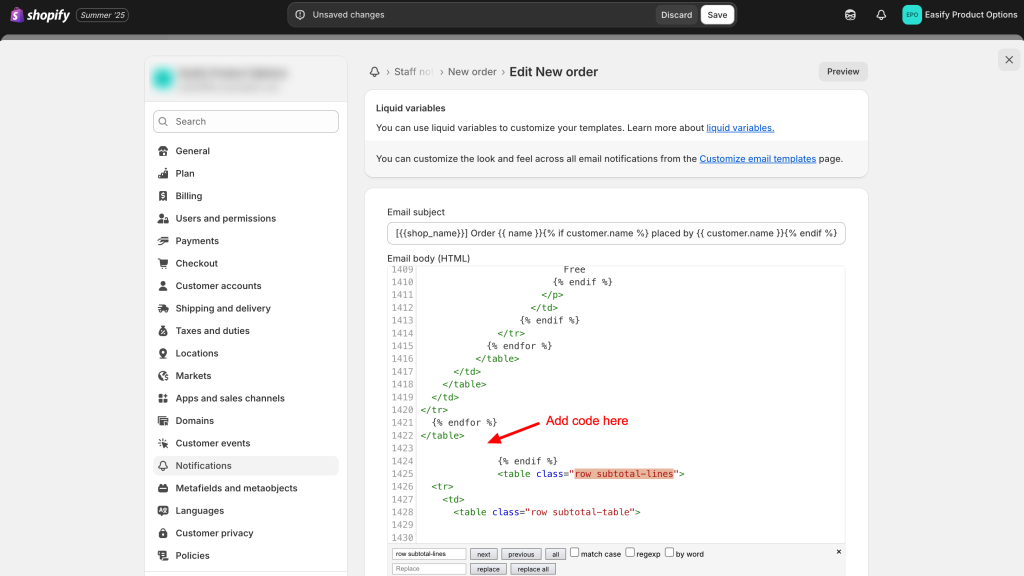Click the Markets globe icon
Screen dimensions: 1024x576
[x=163, y=376]
